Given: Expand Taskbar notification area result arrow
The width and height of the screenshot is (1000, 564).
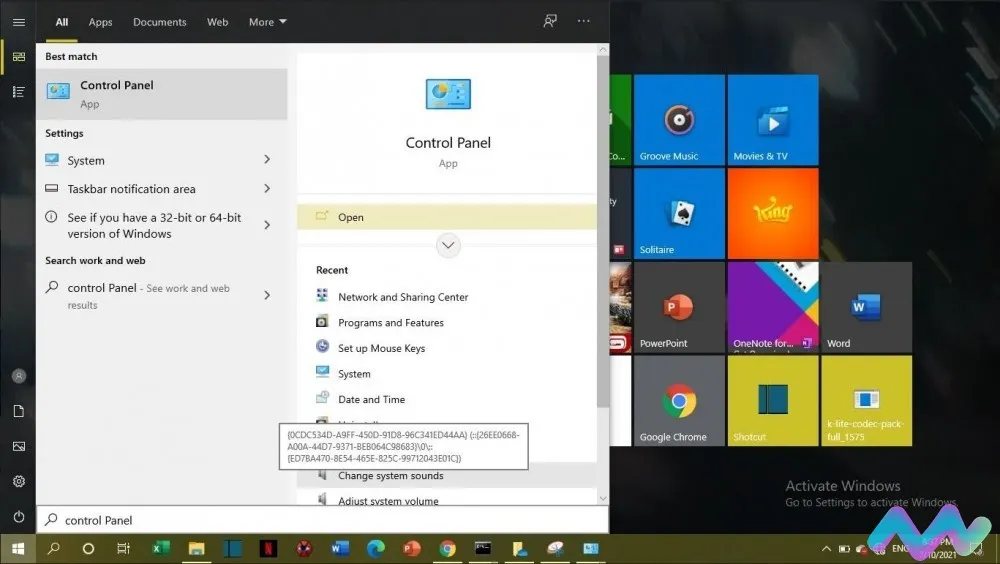Looking at the screenshot, I should point(267,189).
